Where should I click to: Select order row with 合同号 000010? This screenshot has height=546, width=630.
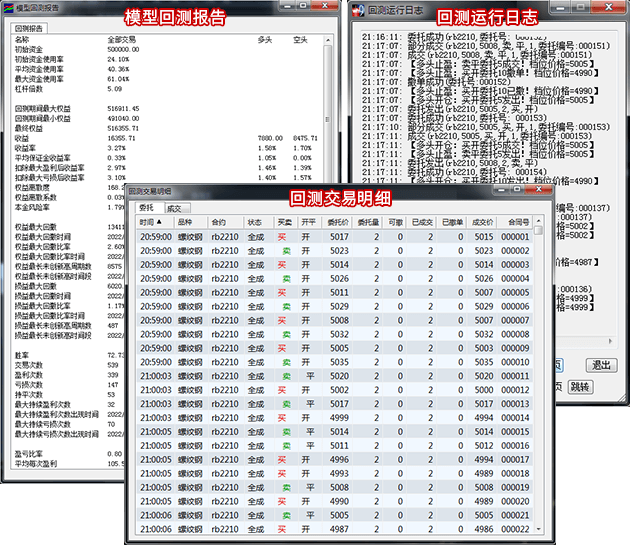(335, 362)
